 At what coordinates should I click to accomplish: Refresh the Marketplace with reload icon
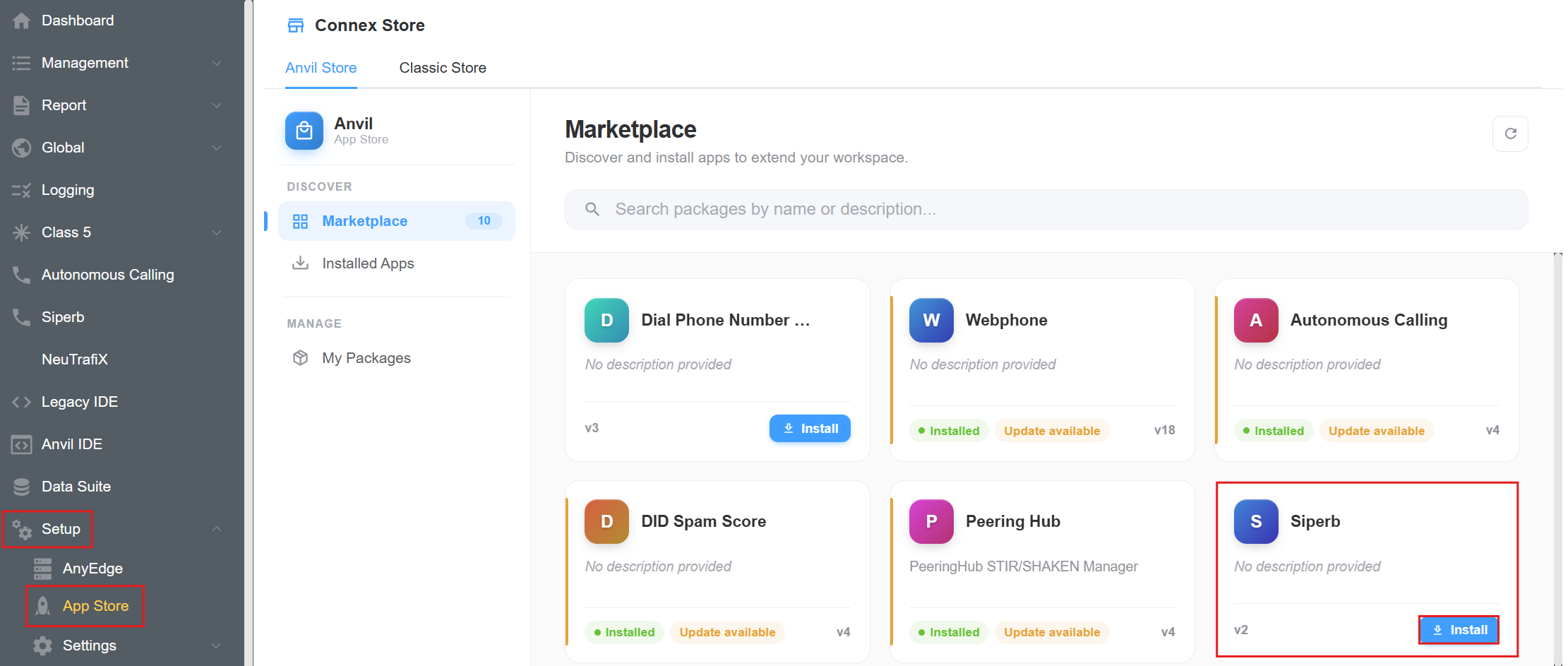tap(1510, 133)
